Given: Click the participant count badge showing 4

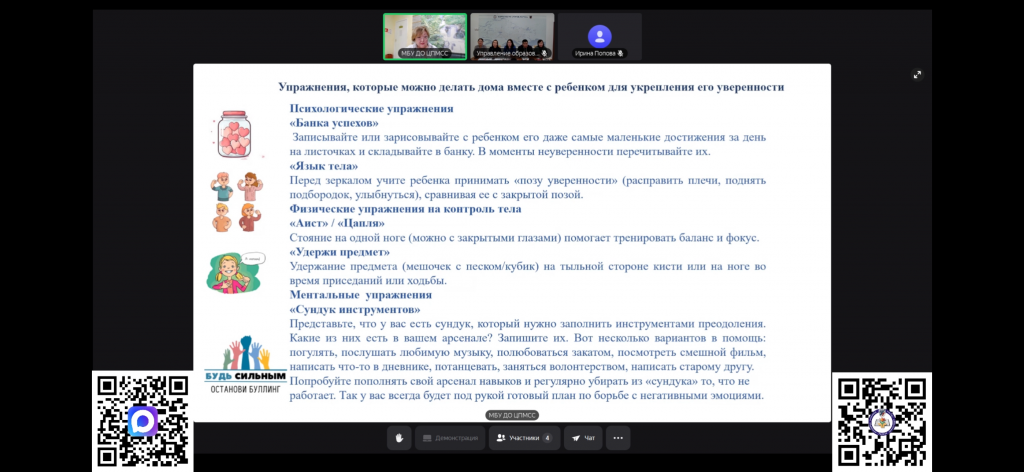Looking at the screenshot, I should click(546, 438).
